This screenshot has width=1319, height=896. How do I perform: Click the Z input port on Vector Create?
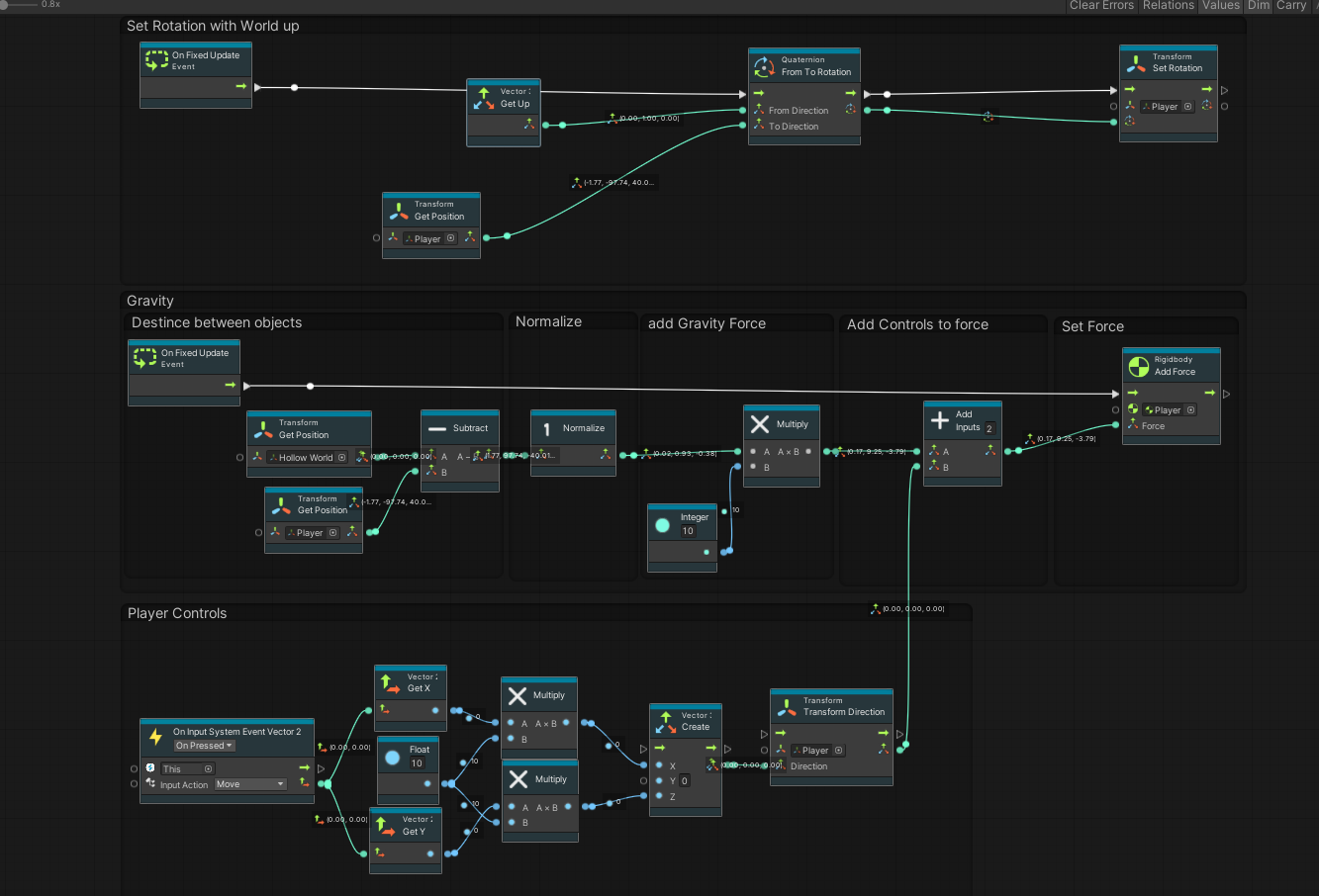tap(645, 796)
